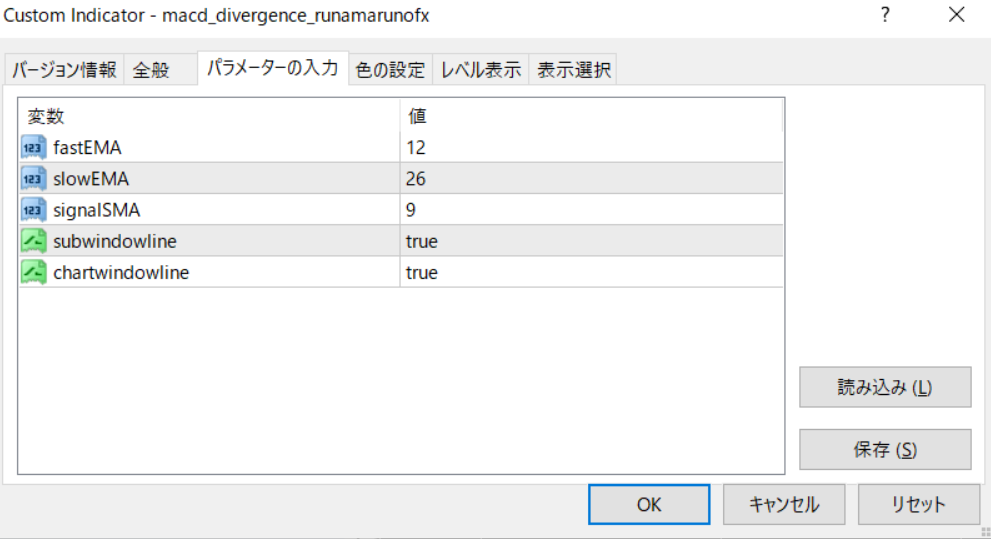The height and width of the screenshot is (539, 991).
Task: Click the signalSMA integer parameter icon
Action: [34, 210]
